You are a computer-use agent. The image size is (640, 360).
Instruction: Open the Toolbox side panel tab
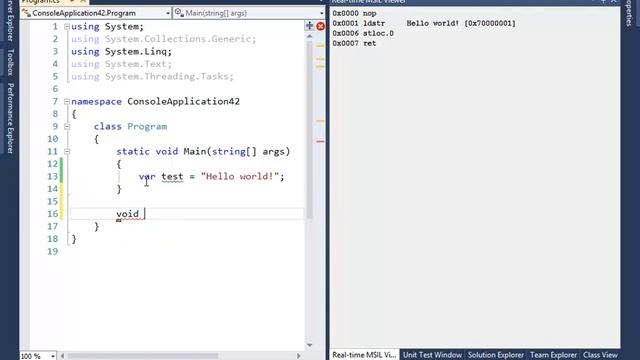pyautogui.click(x=10, y=62)
